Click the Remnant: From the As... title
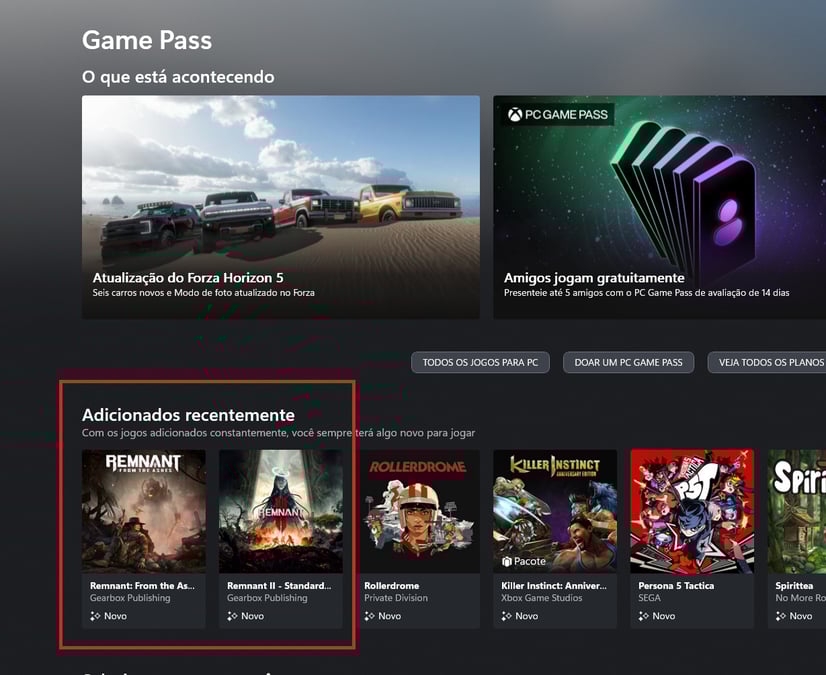826x675 pixels. click(142, 585)
